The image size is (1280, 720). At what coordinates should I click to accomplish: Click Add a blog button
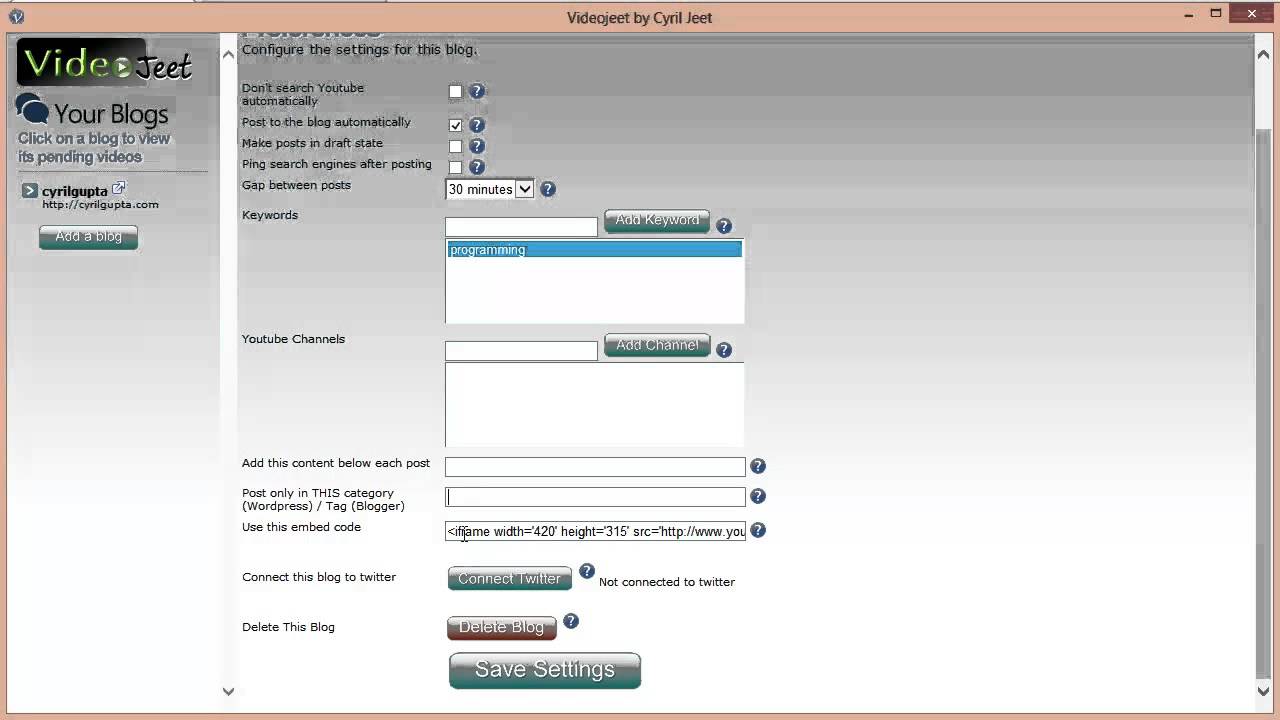[88, 237]
